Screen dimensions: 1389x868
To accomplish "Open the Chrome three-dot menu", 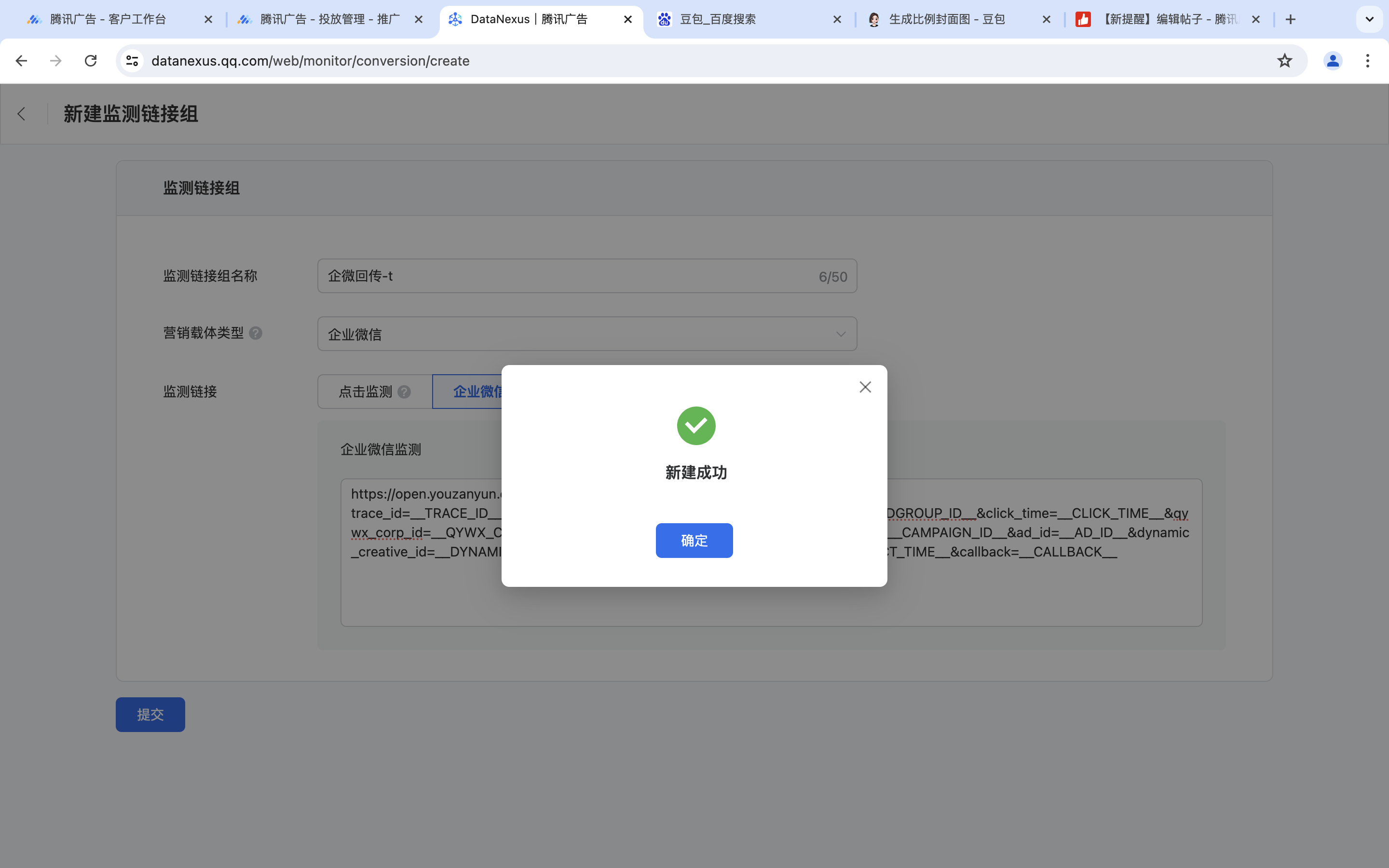I will point(1368,61).
